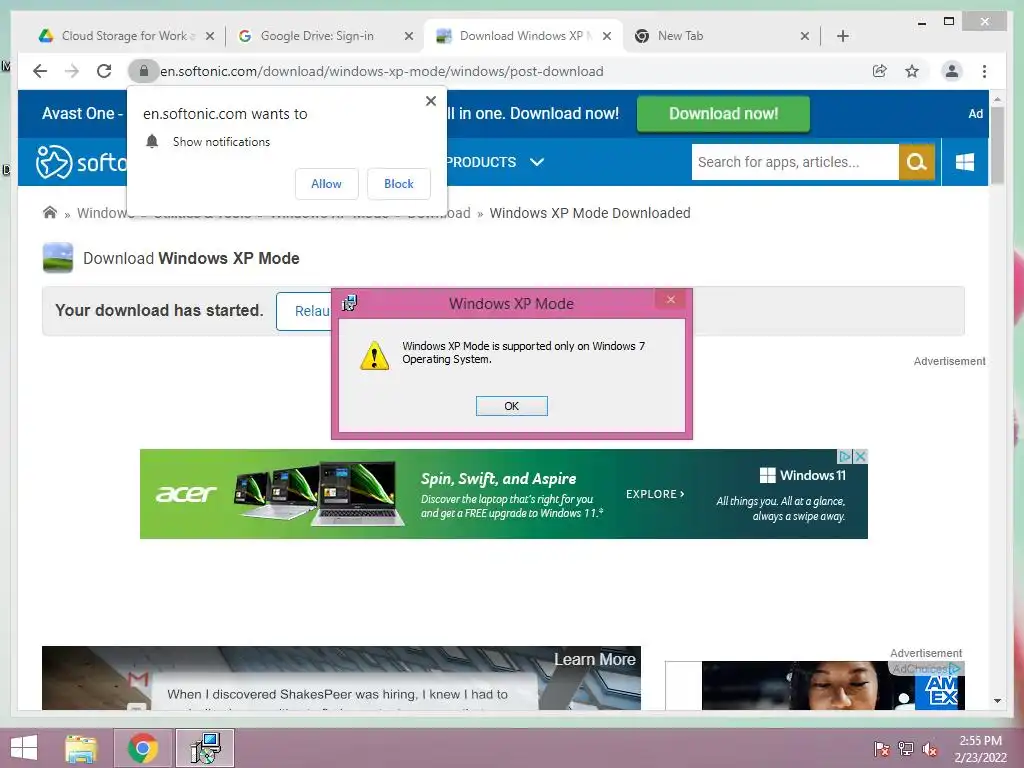Viewport: 1024px width, 768px height.
Task: Block notifications from en.softonic.com
Action: [398, 184]
